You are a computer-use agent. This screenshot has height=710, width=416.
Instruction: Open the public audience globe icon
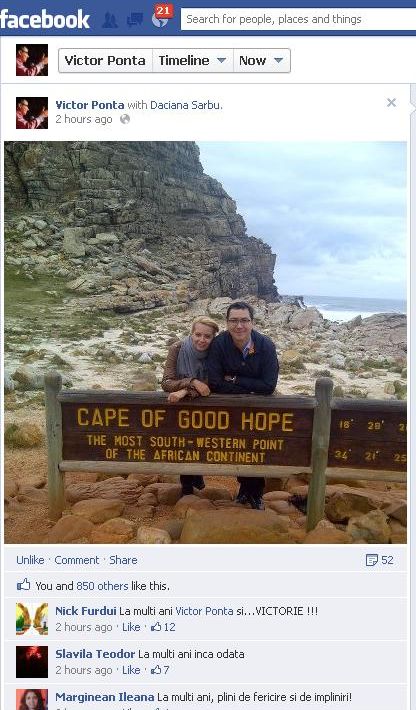pyautogui.click(x=124, y=119)
